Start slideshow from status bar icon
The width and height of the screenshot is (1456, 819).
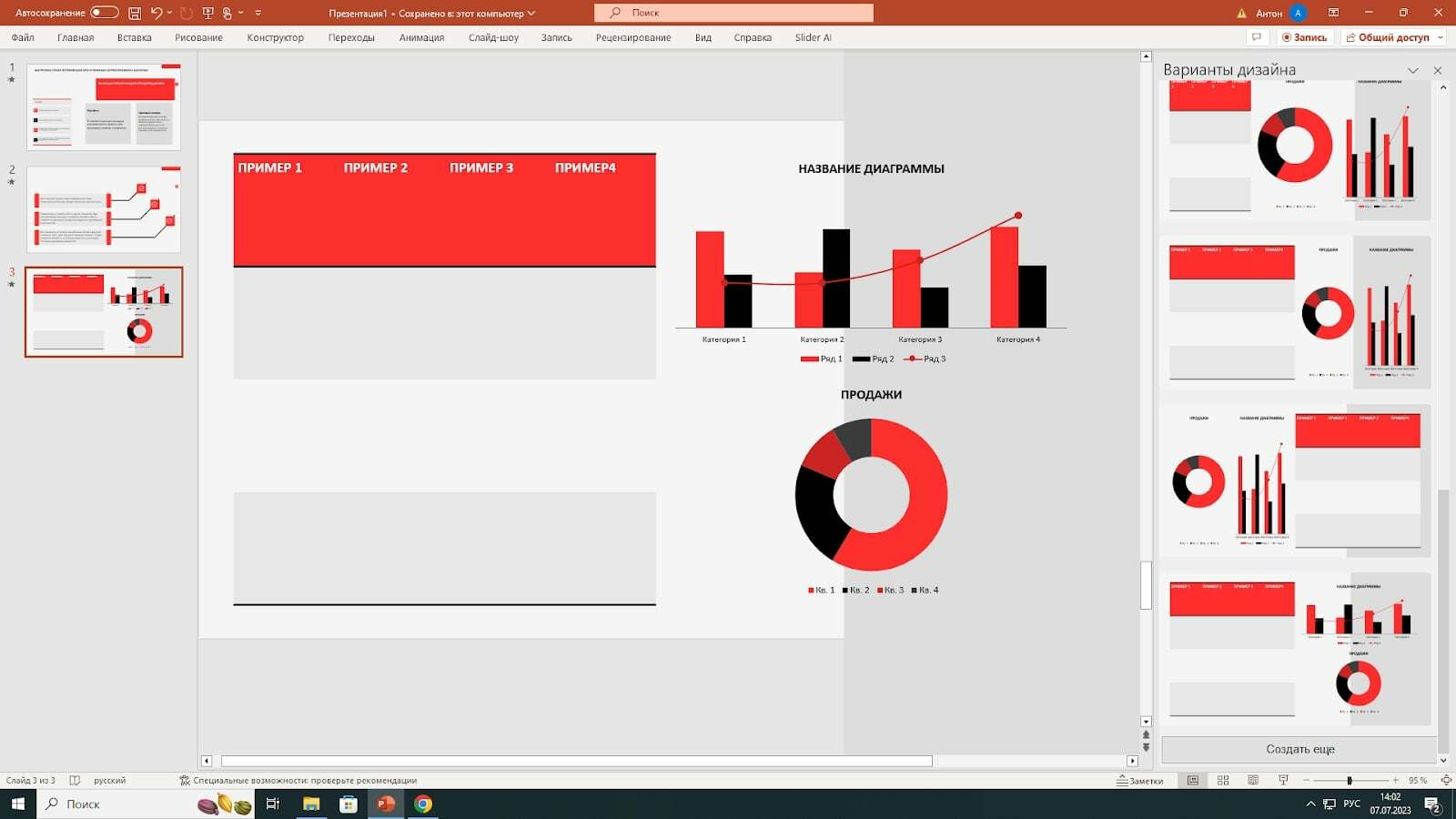(x=1283, y=780)
